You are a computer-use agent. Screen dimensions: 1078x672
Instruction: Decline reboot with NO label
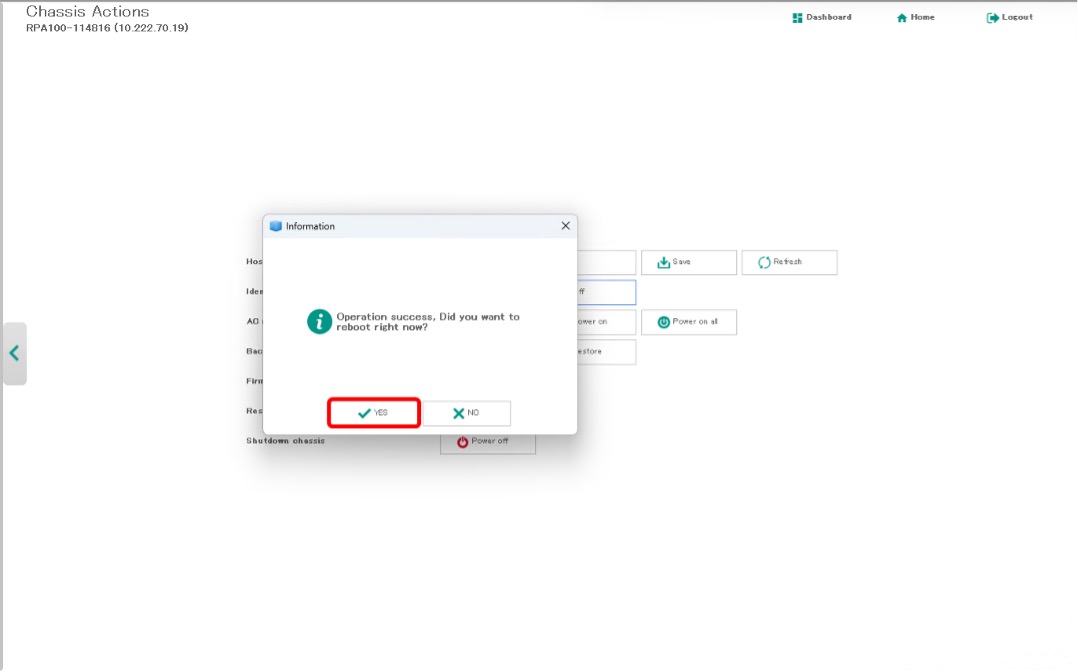[x=473, y=413]
